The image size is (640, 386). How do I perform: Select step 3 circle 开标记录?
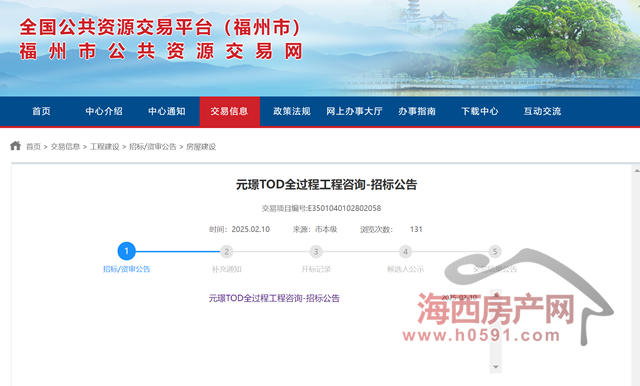point(316,252)
